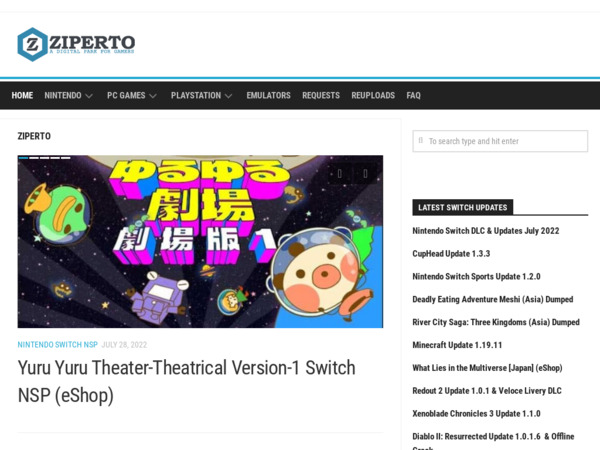Click the ZIPERTO section heading
This screenshot has width=600, height=450.
pos(34,136)
